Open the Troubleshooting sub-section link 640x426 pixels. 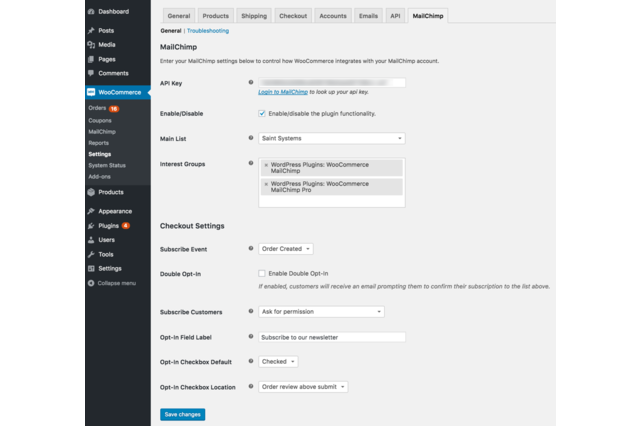208,31
